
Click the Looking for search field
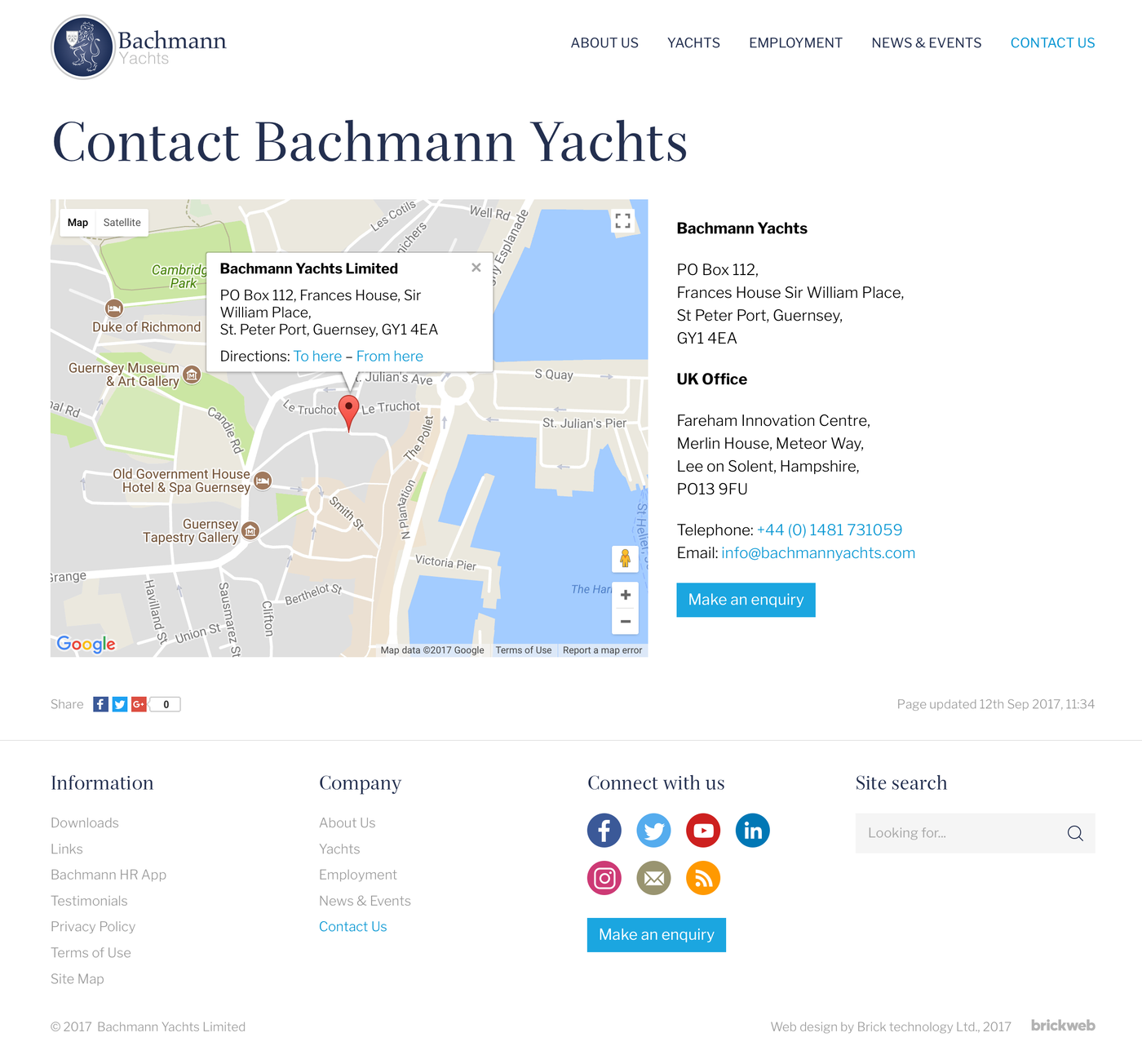(958, 833)
